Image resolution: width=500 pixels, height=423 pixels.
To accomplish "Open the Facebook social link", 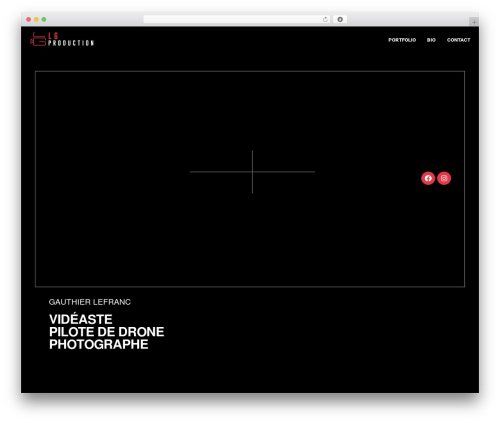I will click(428, 178).
